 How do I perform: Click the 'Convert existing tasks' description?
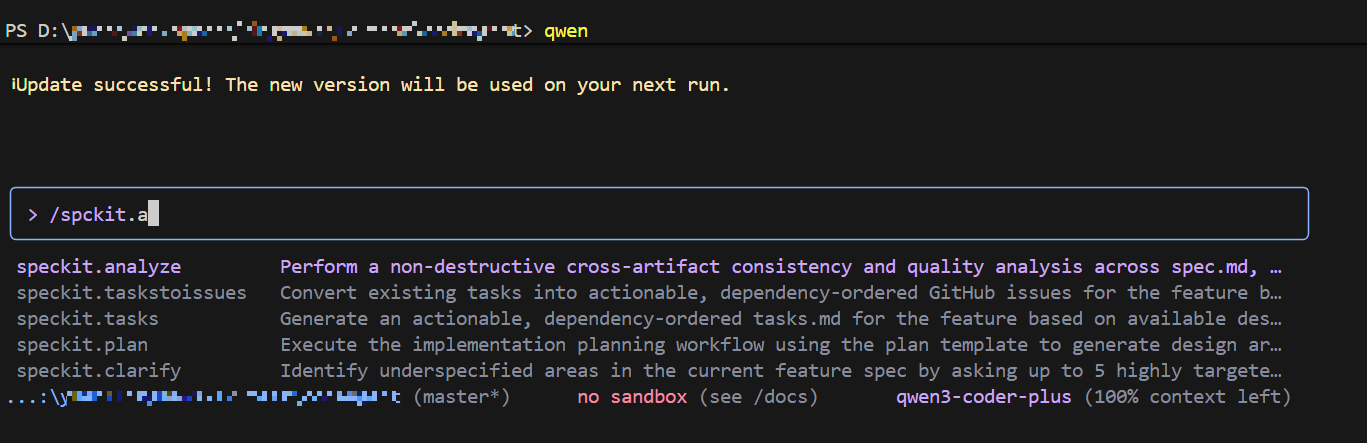[780, 293]
